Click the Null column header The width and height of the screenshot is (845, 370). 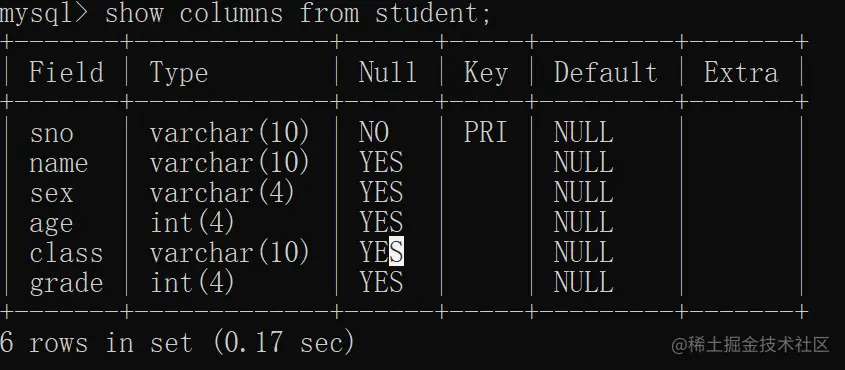tap(388, 73)
